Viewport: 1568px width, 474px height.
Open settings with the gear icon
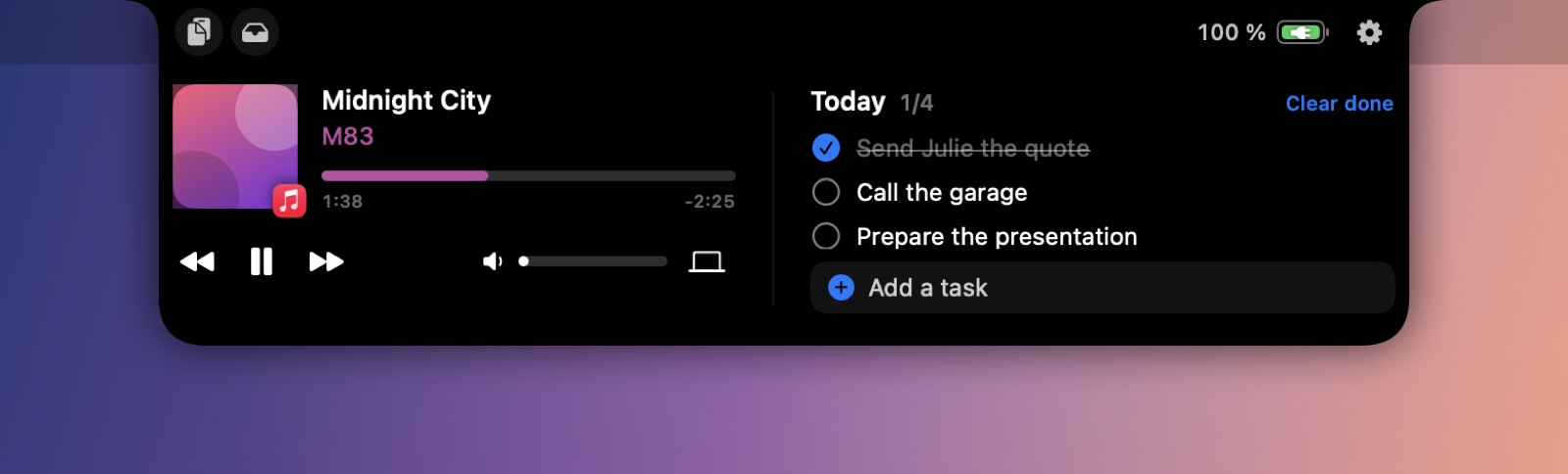(1369, 32)
